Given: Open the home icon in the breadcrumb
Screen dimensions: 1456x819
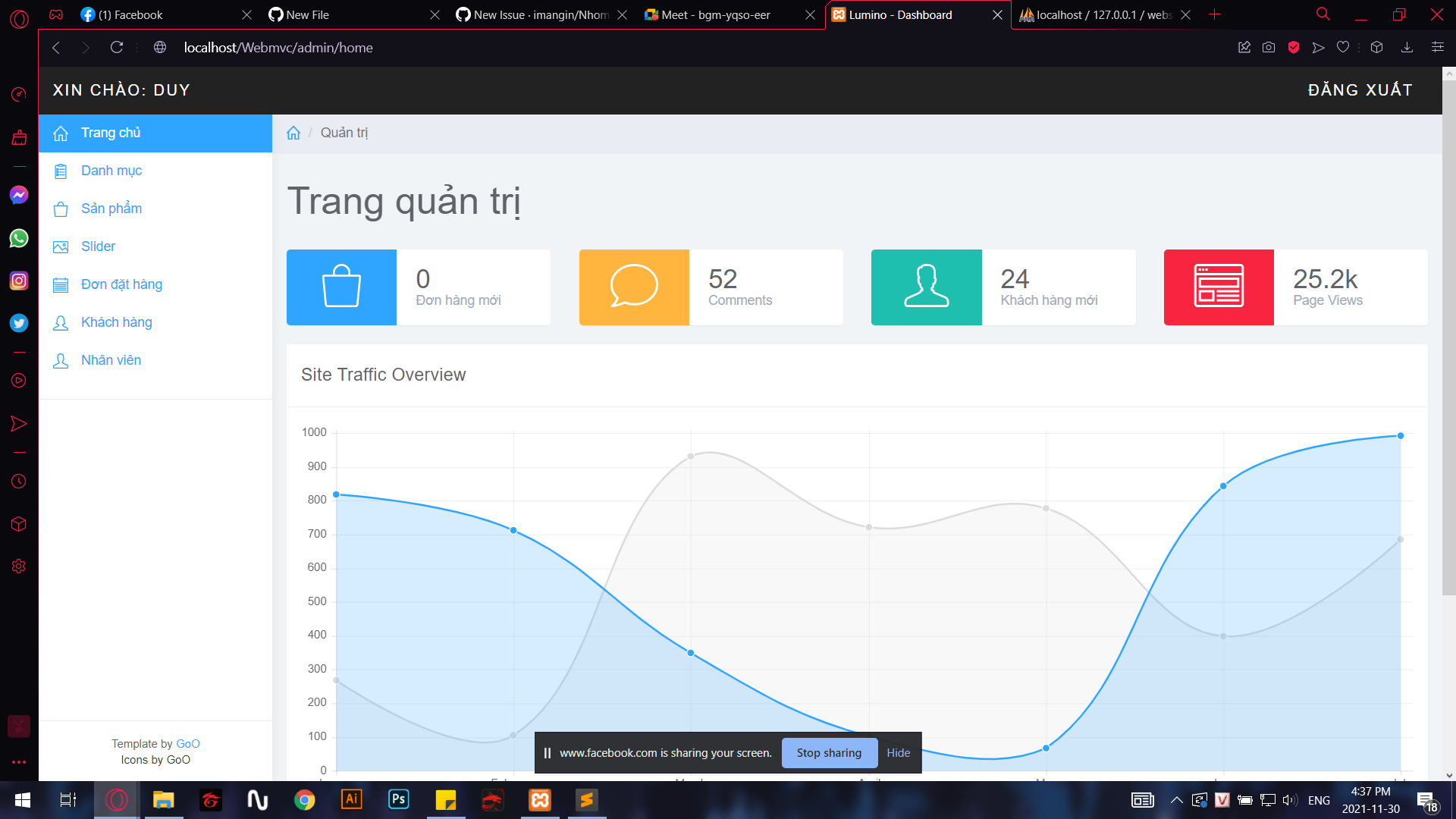Looking at the screenshot, I should (x=293, y=132).
